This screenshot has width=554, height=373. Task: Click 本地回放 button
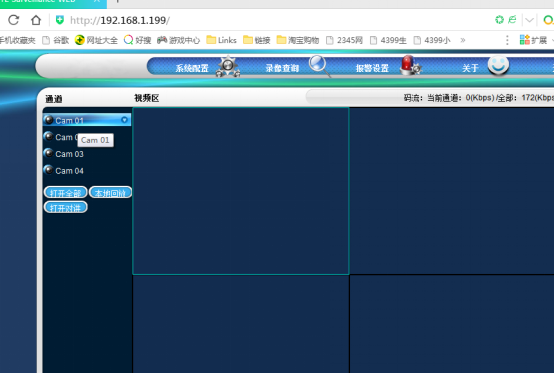110,193
